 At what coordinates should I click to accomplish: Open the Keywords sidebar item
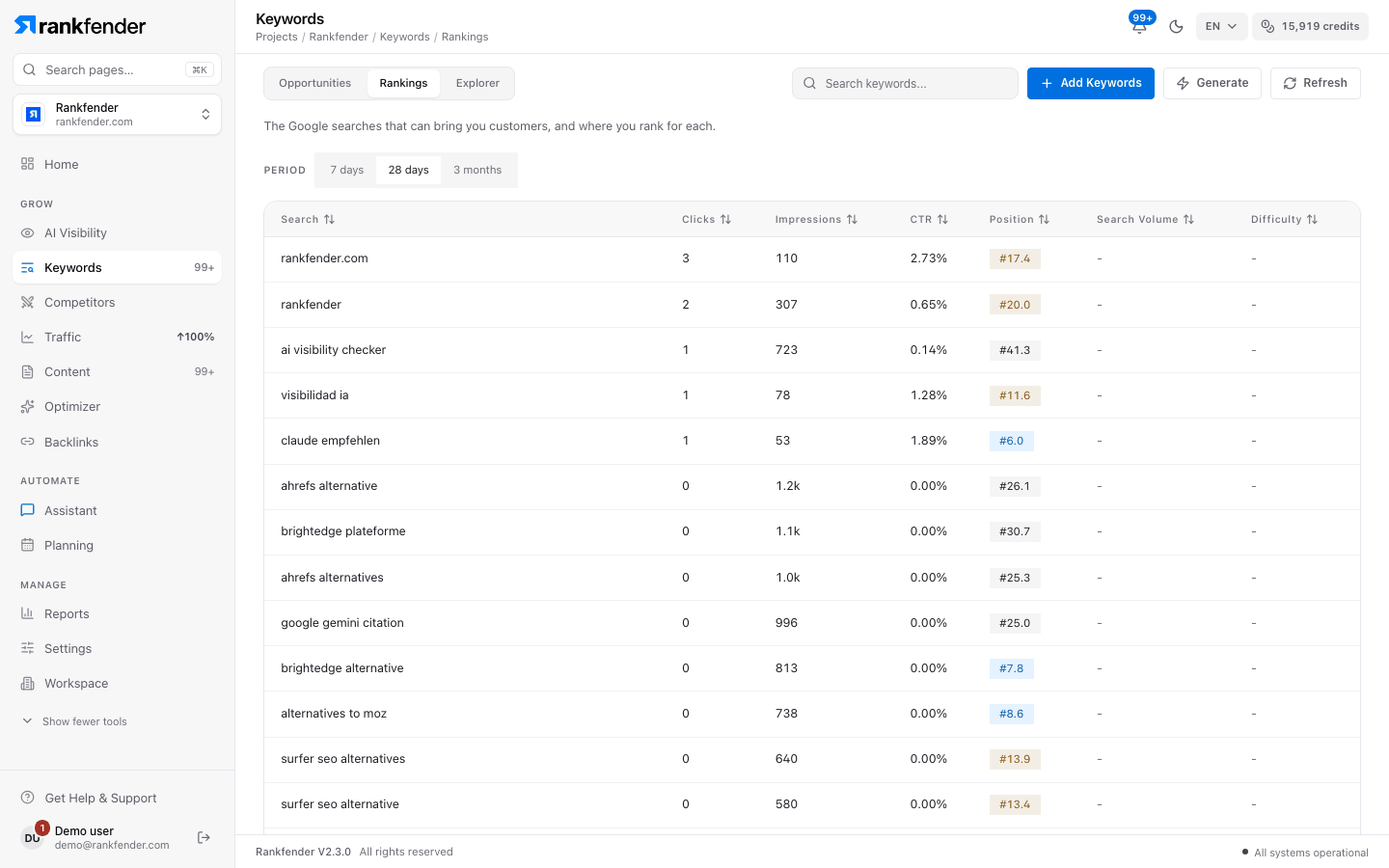point(117,267)
